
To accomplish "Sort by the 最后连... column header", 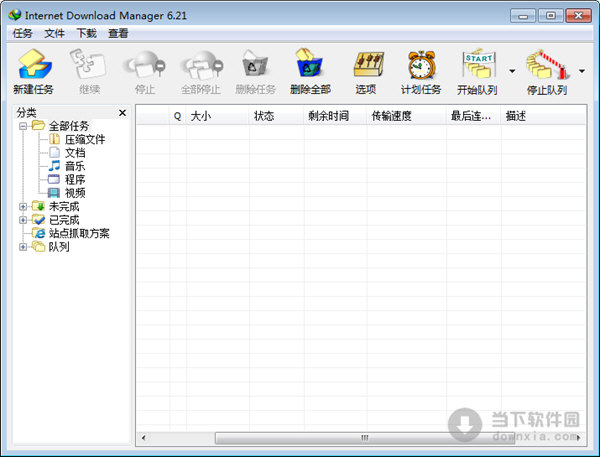I will tap(474, 116).
